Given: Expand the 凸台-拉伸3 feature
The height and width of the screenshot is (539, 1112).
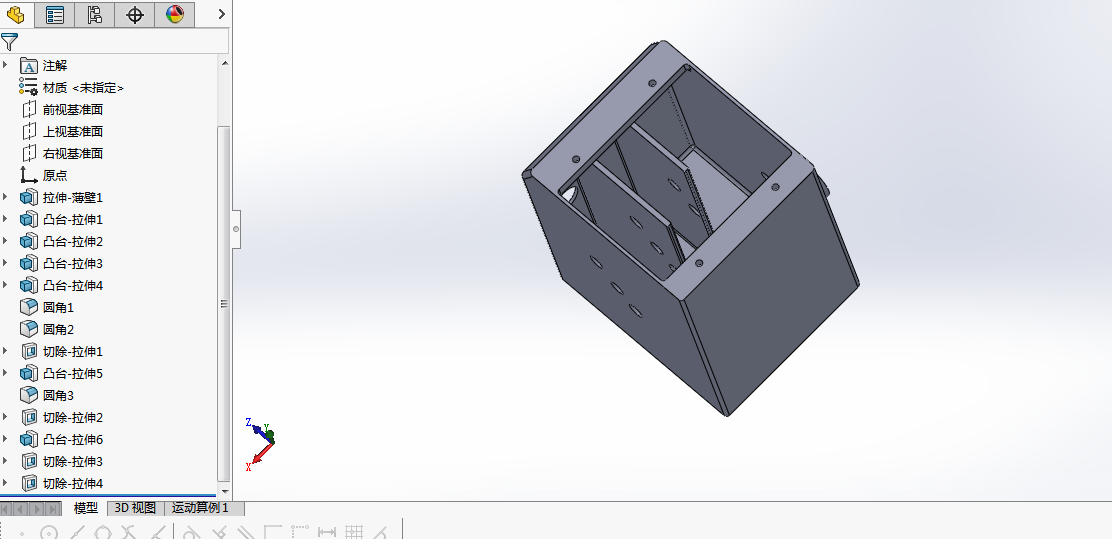Looking at the screenshot, I should (x=6, y=263).
